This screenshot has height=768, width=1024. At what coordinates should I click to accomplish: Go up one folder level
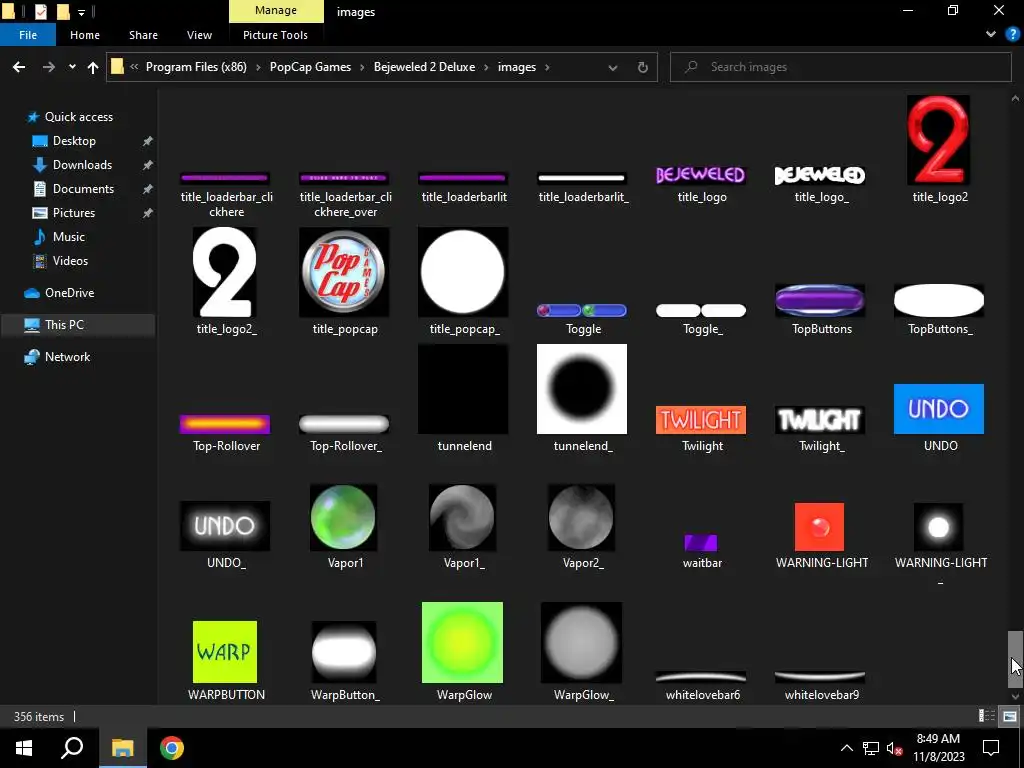tap(93, 67)
